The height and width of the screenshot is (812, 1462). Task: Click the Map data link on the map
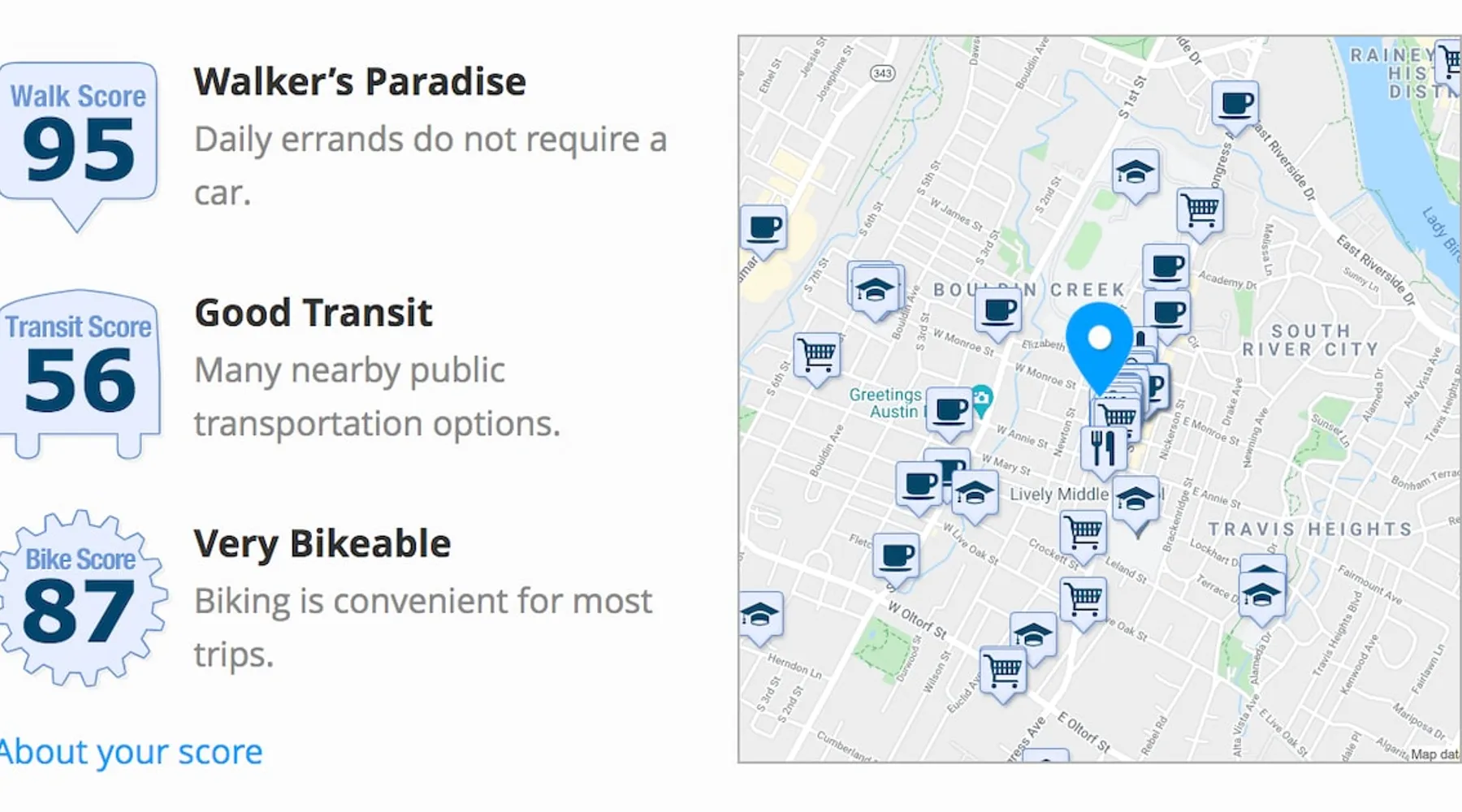click(x=1434, y=754)
